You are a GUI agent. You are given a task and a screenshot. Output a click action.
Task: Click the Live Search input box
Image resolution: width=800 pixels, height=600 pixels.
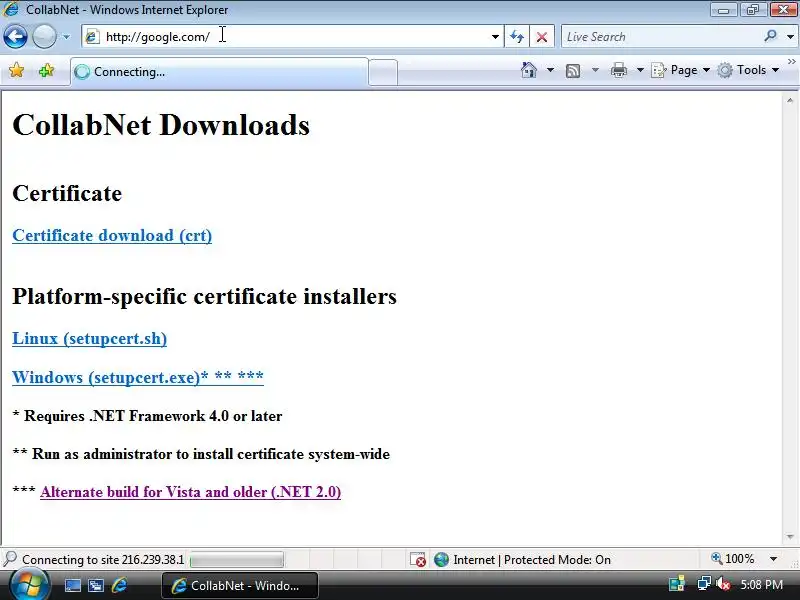point(661,37)
